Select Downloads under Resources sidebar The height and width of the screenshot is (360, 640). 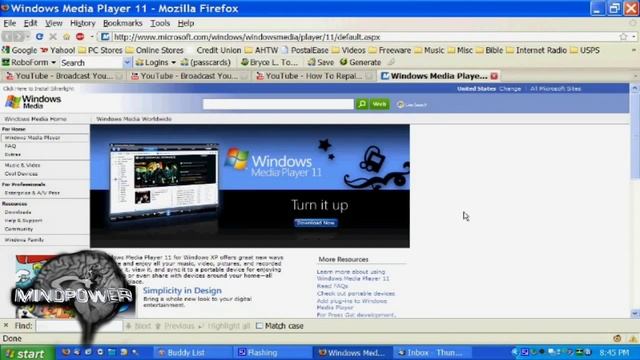click(18, 212)
